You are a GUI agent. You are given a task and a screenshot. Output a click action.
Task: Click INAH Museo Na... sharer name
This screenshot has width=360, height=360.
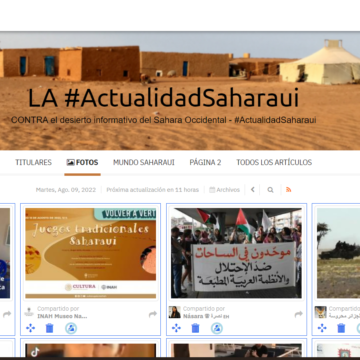[62, 316]
